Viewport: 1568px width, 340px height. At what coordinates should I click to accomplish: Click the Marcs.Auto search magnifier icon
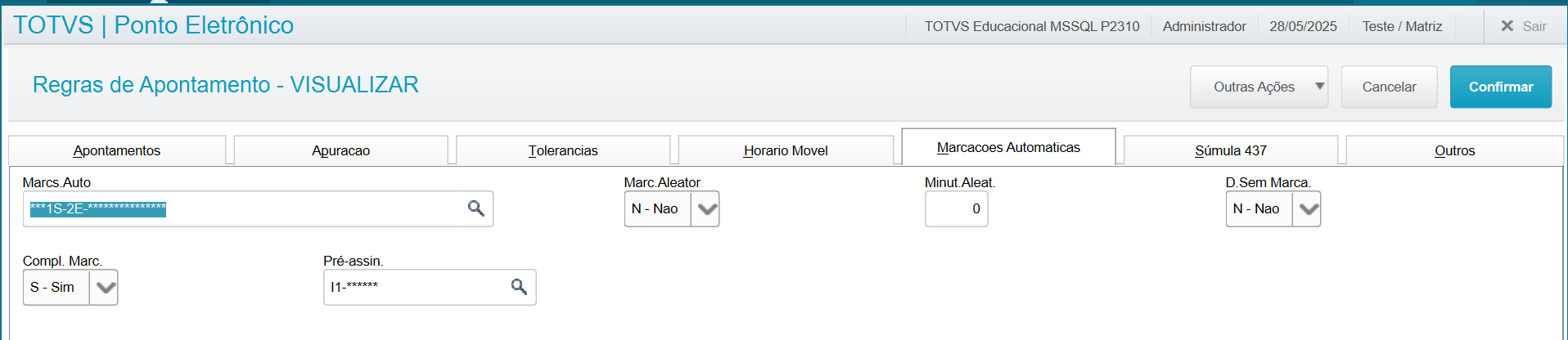click(475, 208)
